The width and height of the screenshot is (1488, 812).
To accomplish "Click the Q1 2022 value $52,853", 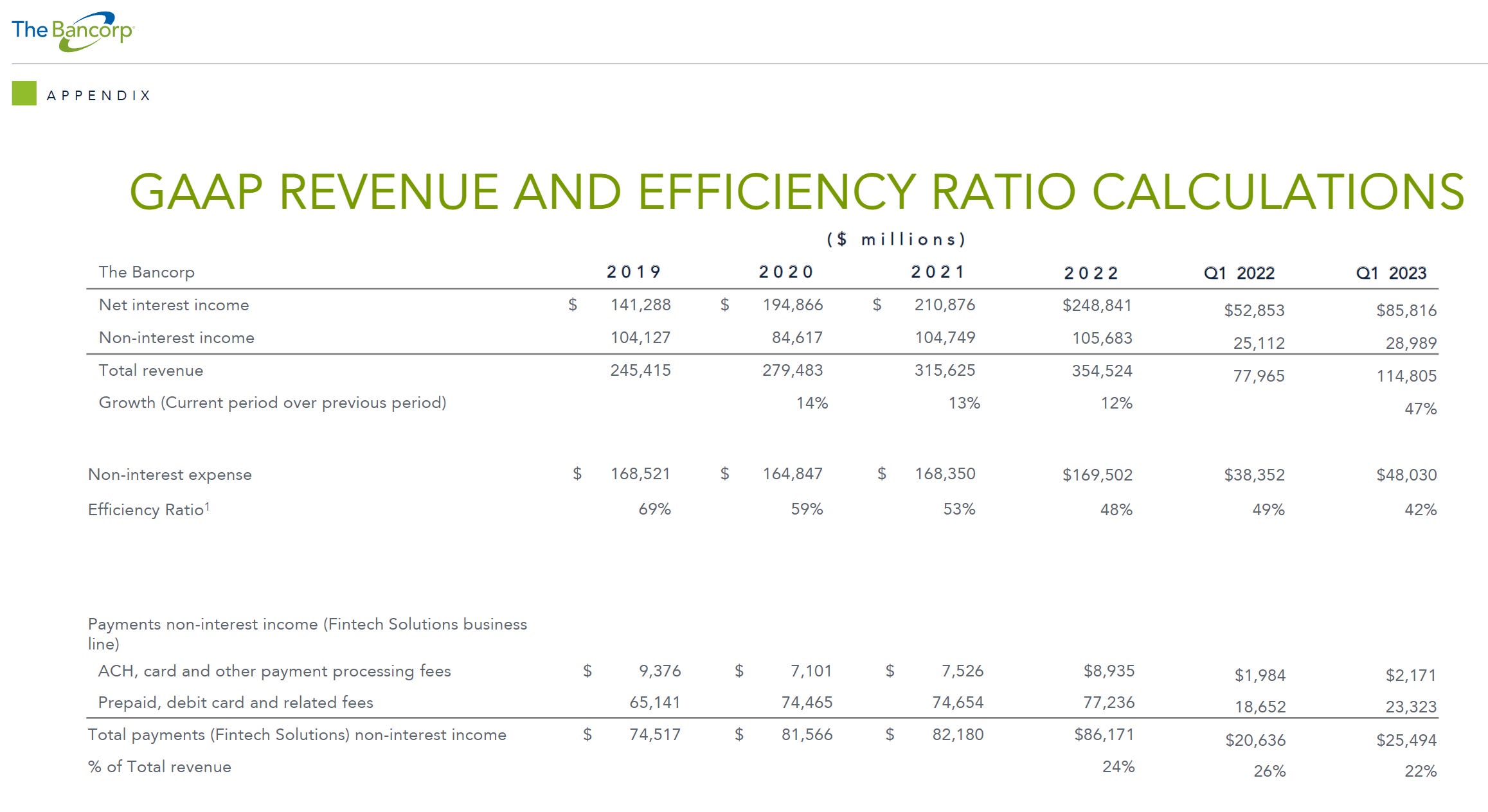I will tap(1254, 310).
